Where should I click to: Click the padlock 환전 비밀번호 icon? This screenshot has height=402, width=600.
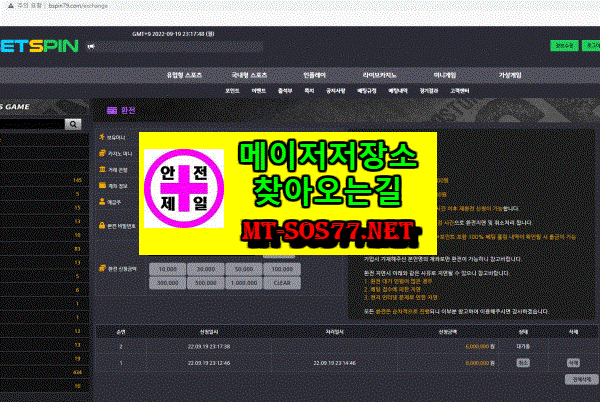point(102,225)
